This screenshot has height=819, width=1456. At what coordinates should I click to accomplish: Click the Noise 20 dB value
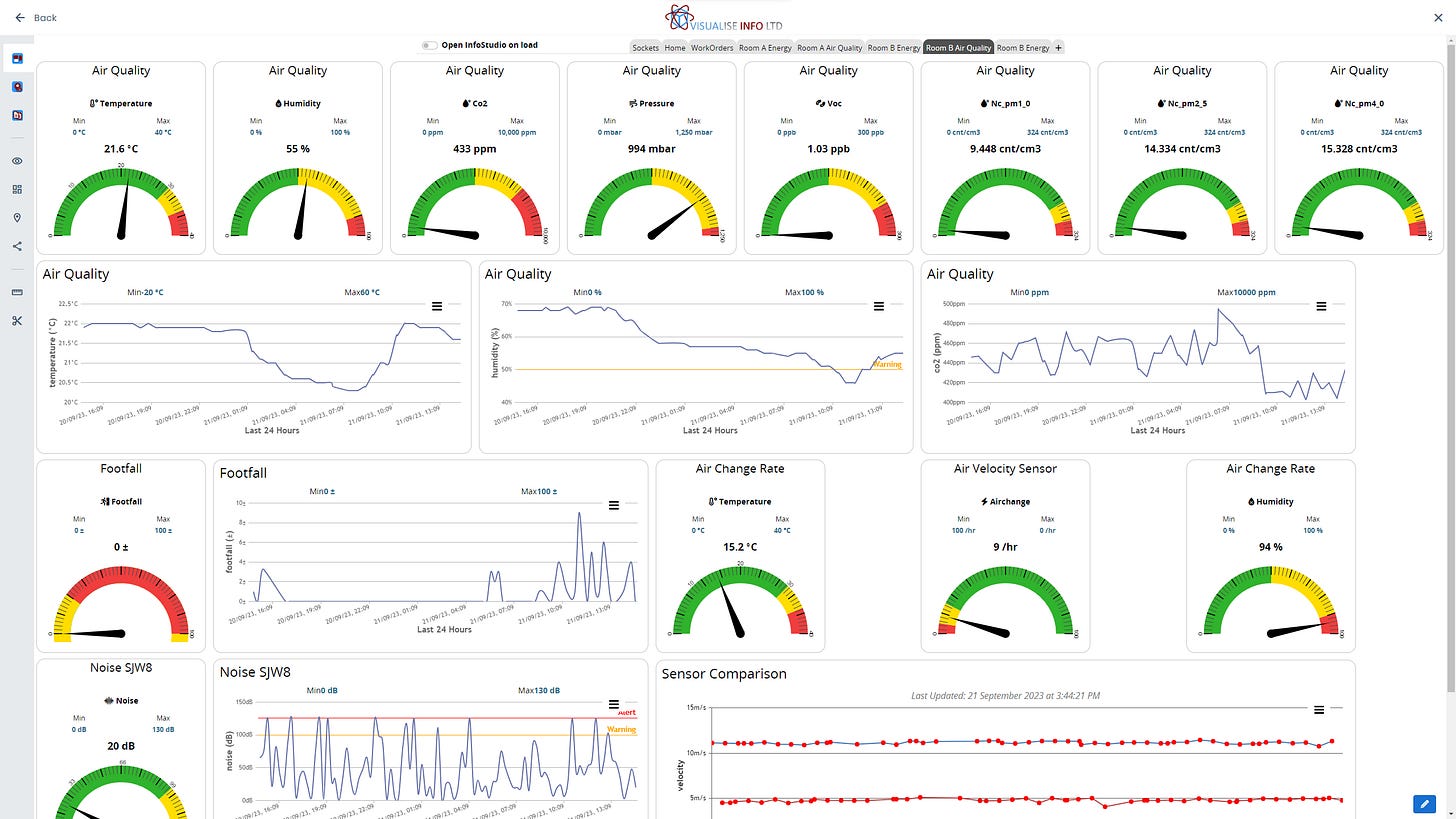(x=121, y=746)
